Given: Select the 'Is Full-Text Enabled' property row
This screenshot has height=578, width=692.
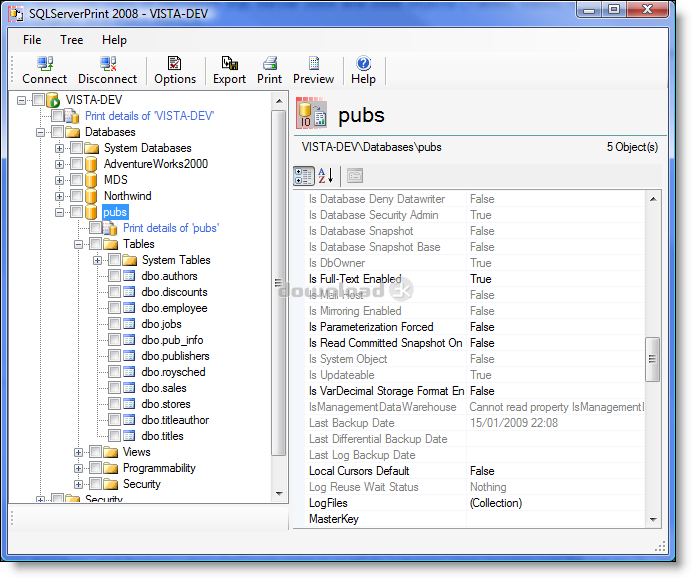Looking at the screenshot, I should coord(474,279).
